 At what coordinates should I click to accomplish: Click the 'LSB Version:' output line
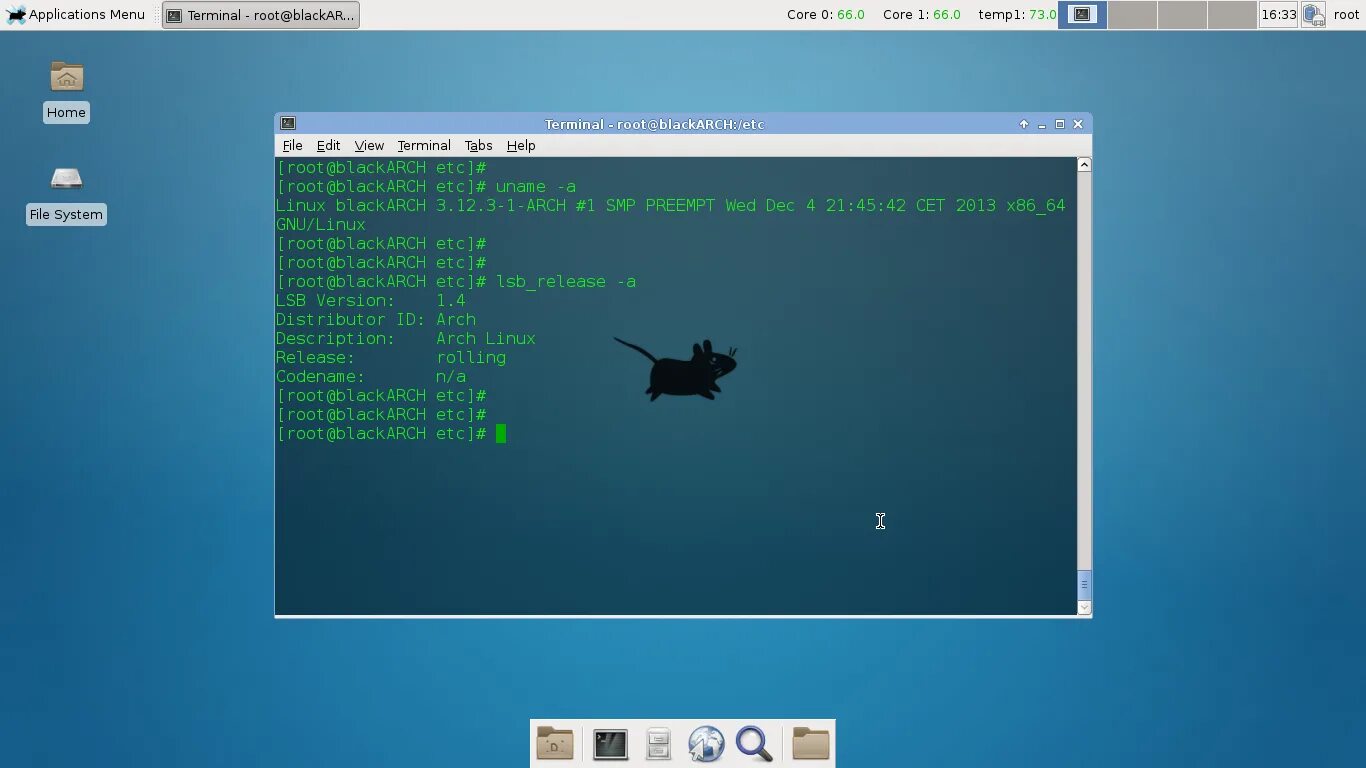(x=371, y=301)
